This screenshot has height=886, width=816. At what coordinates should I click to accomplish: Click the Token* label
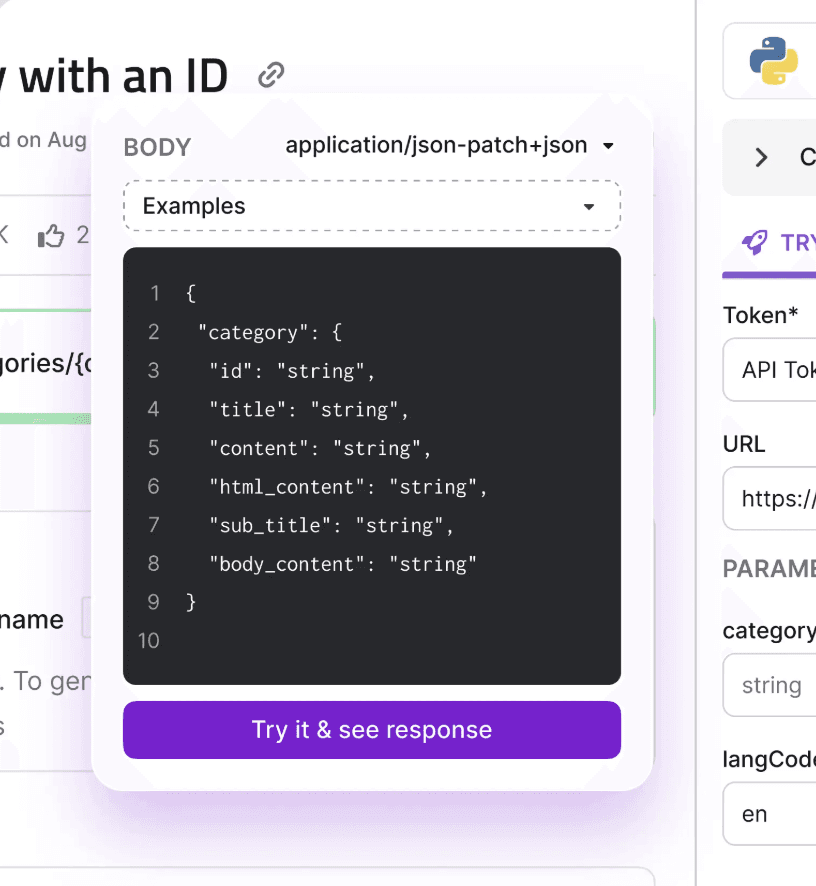coord(760,315)
